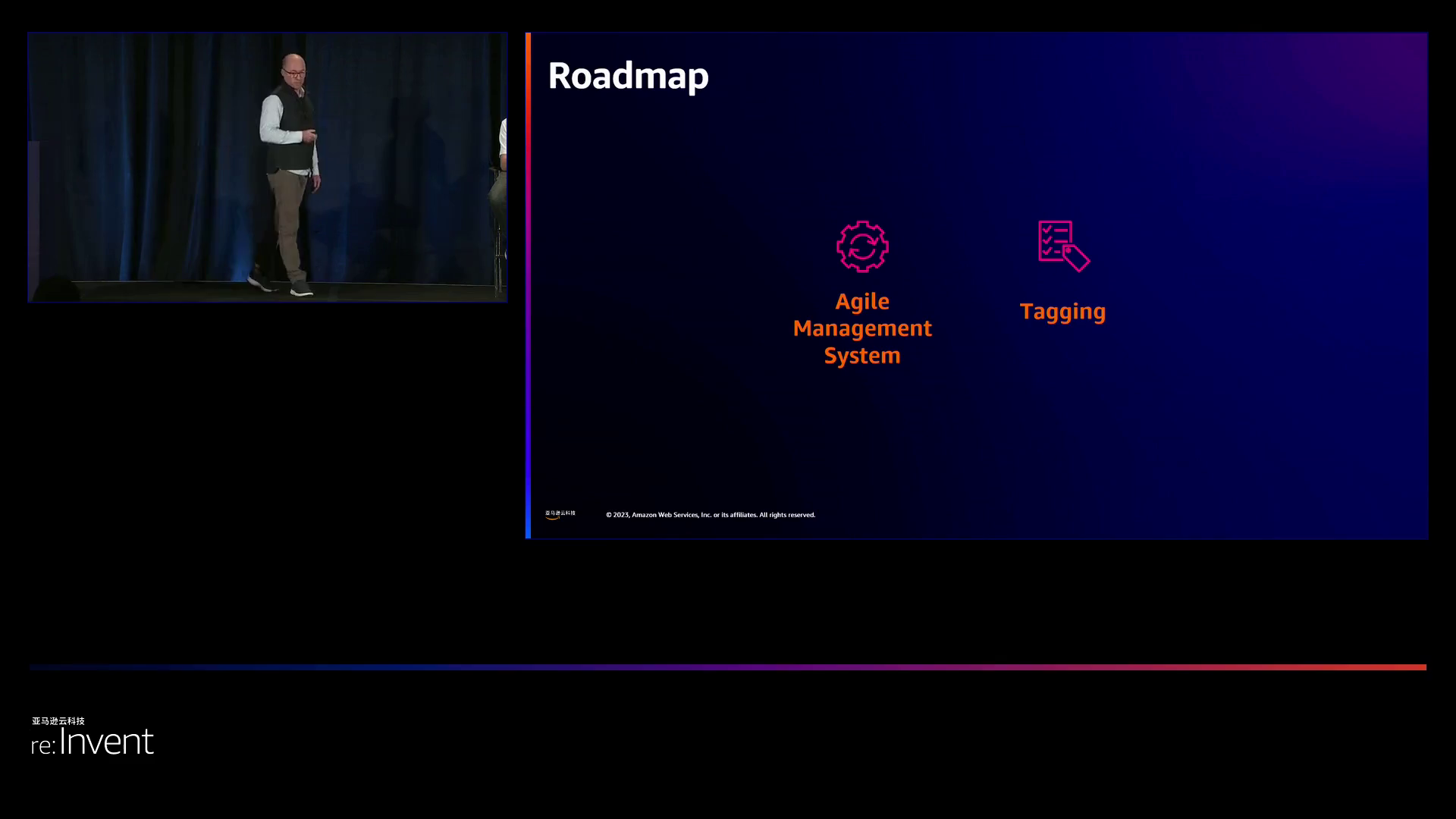Click the Chinese text above the re:Invent logo
Image resolution: width=1456 pixels, height=819 pixels.
pos(58,720)
